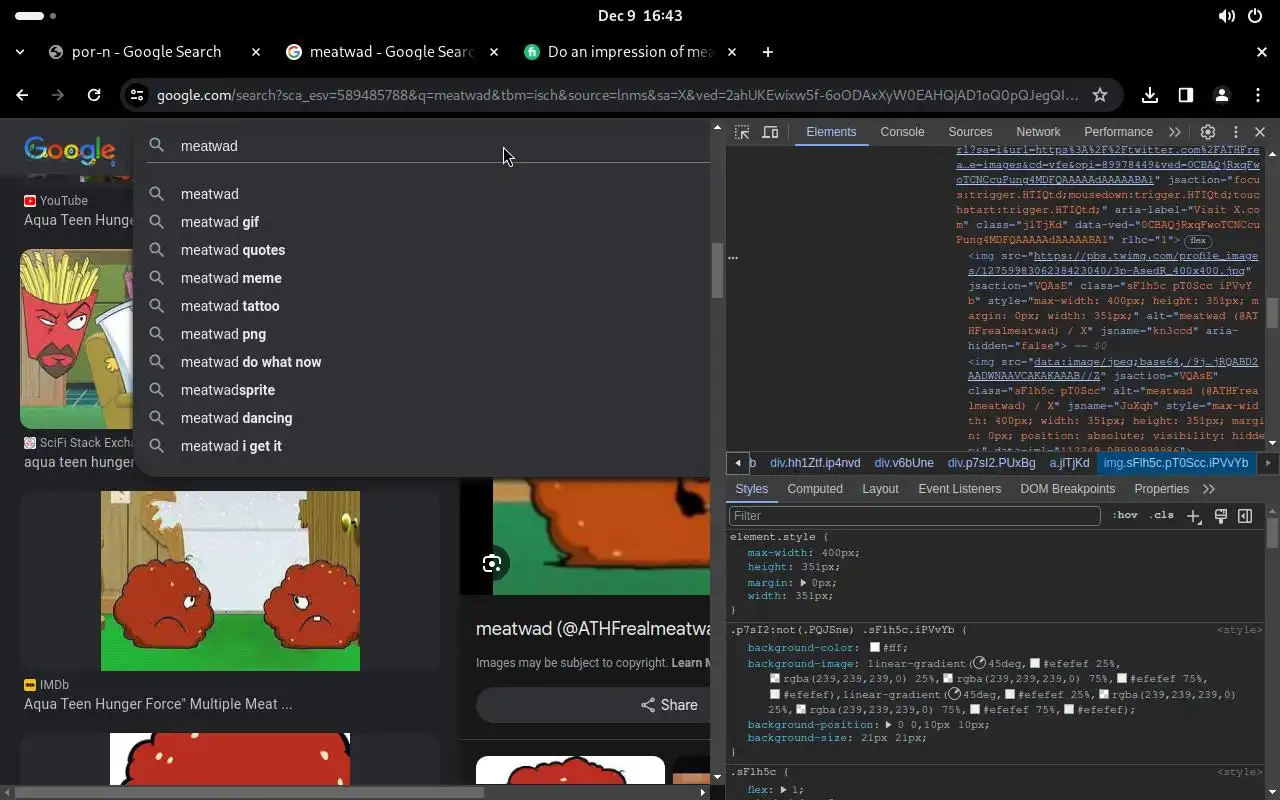Open the Event Listeners tab
The height and width of the screenshot is (800, 1280).
(x=959, y=489)
